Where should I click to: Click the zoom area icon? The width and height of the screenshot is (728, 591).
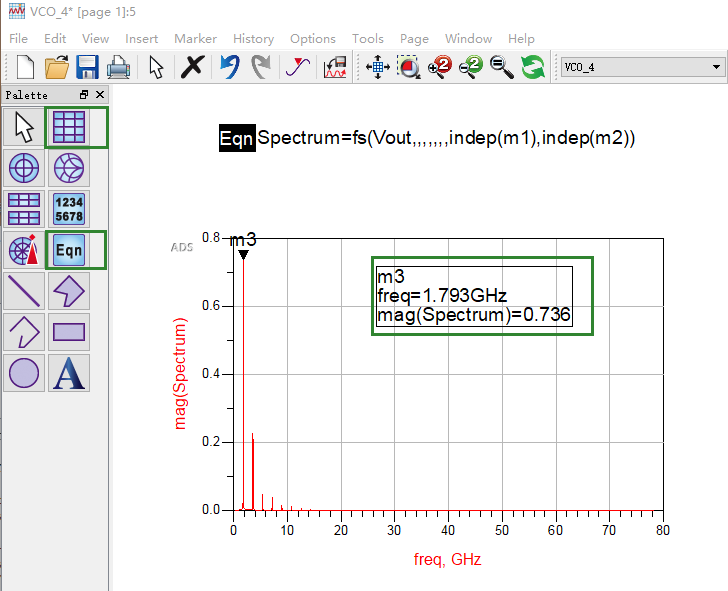[409, 67]
